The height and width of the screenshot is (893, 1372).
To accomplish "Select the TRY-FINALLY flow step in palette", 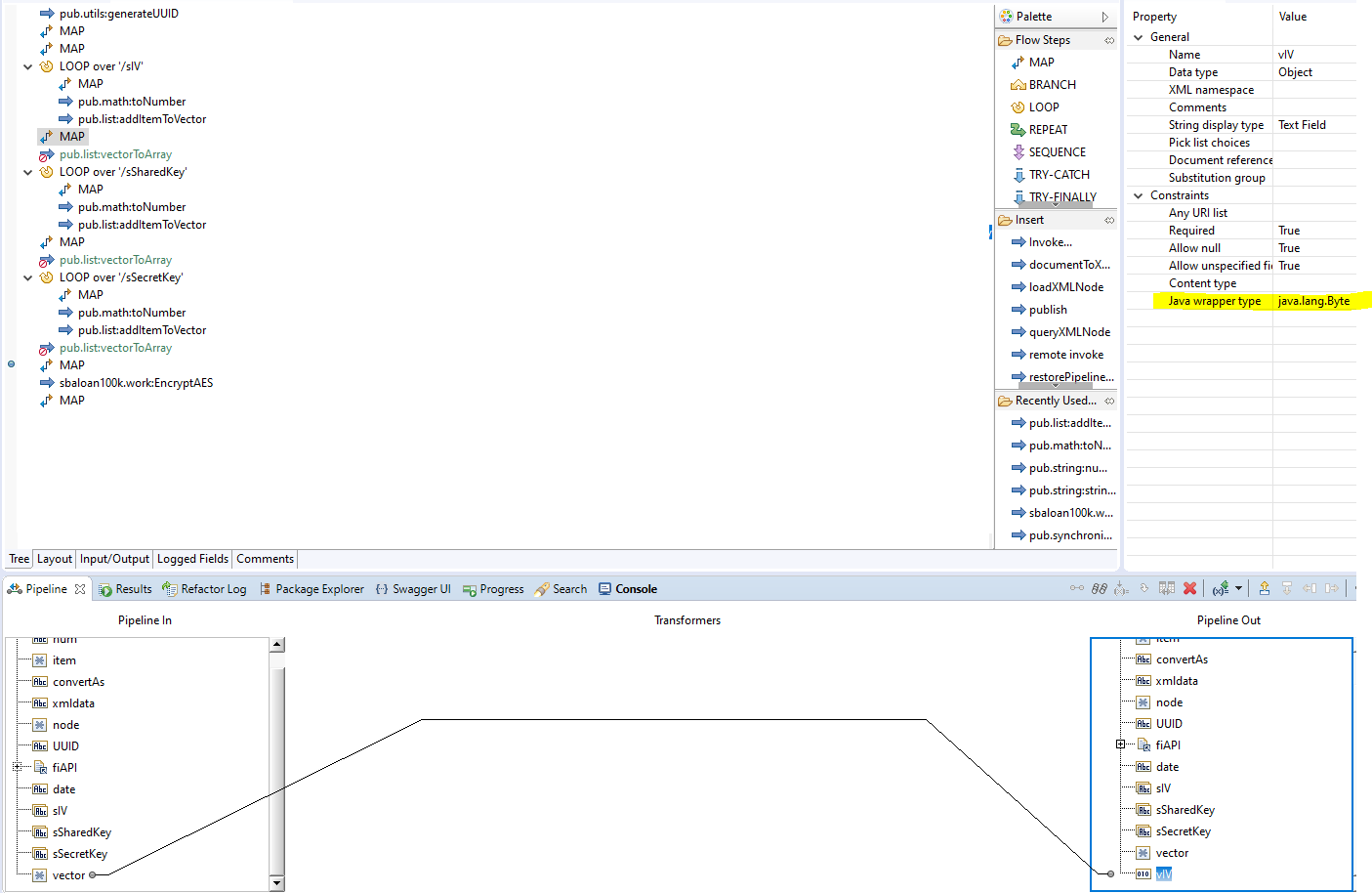I will click(x=1054, y=197).
